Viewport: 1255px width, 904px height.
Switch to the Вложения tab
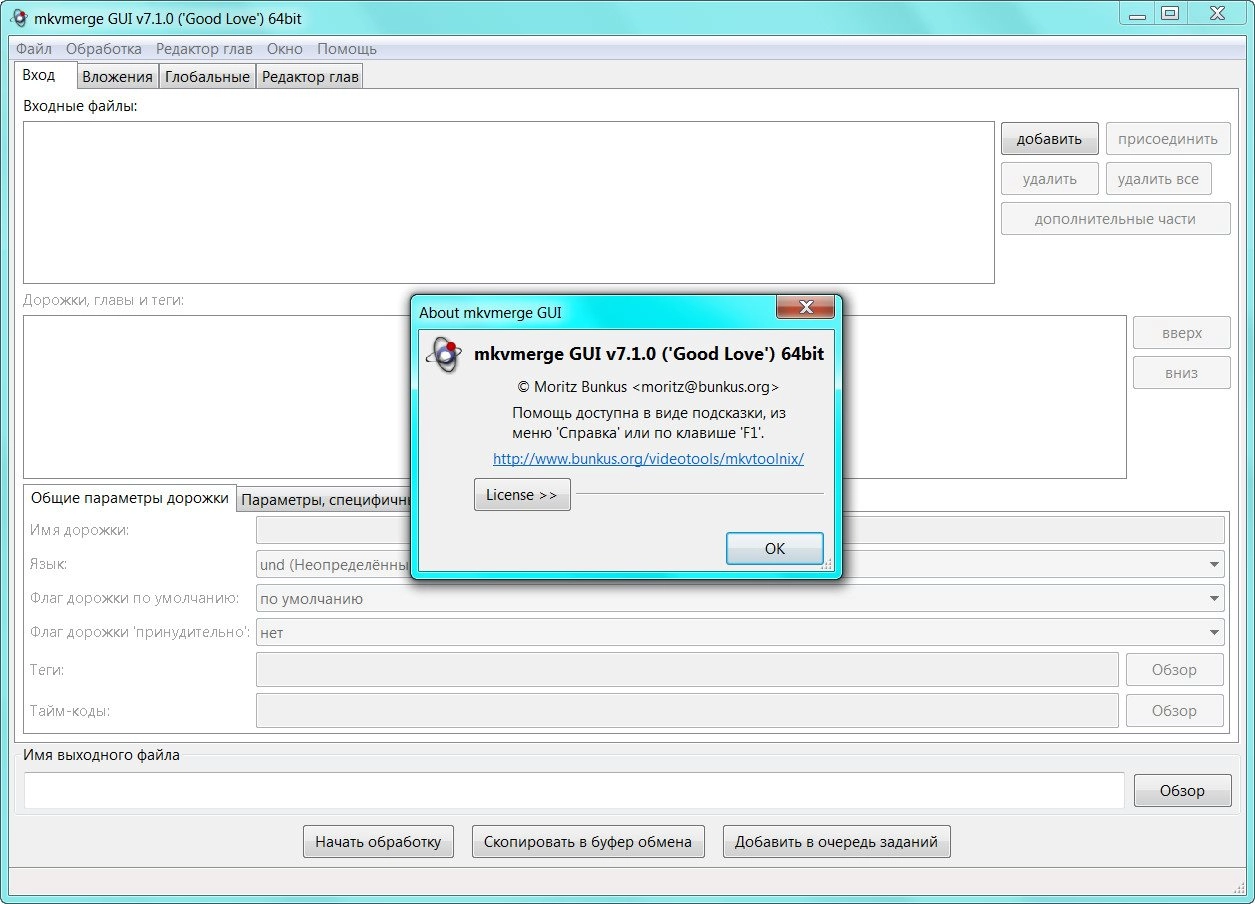pos(117,77)
